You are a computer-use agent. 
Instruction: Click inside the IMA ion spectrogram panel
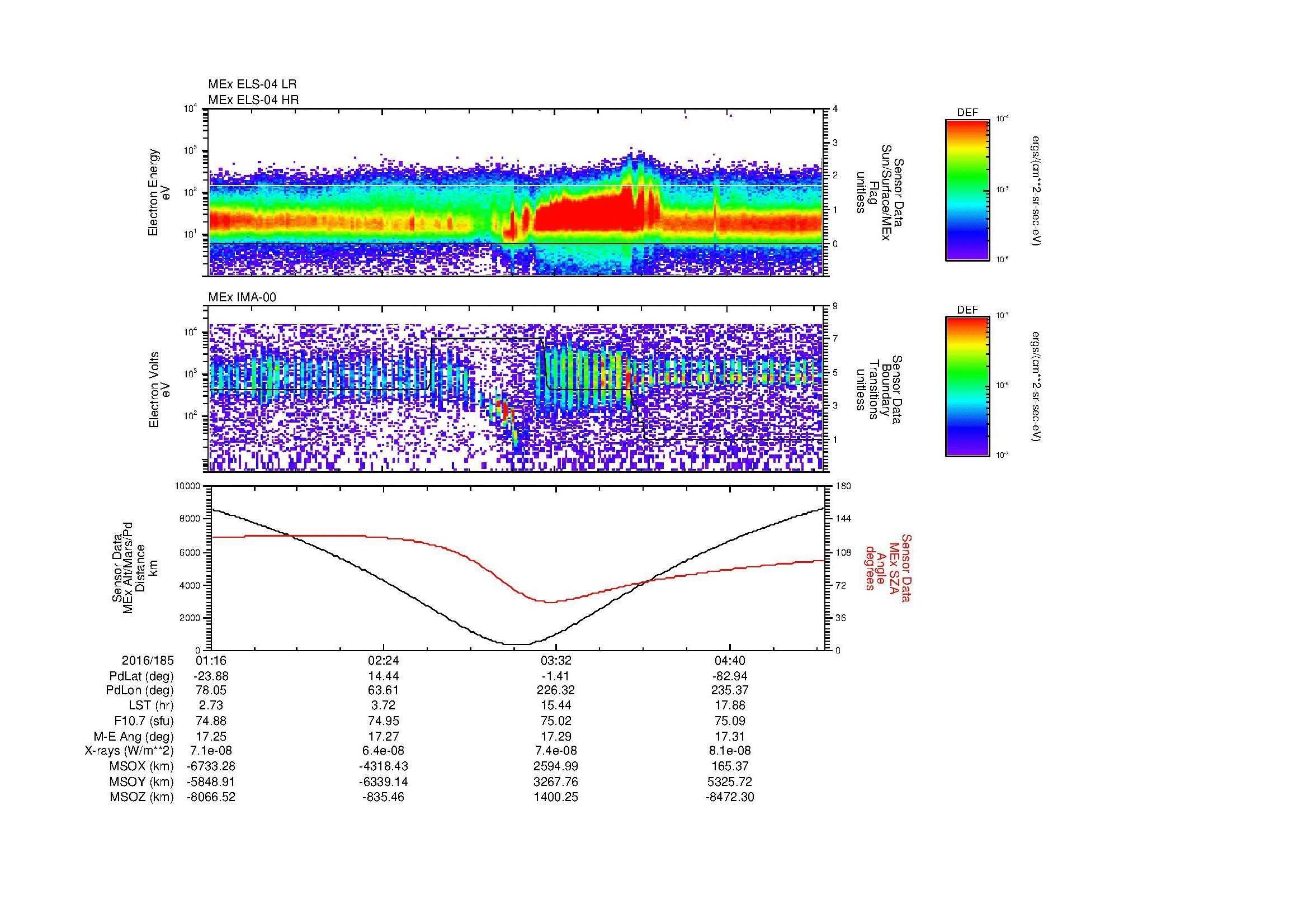(x=516, y=389)
